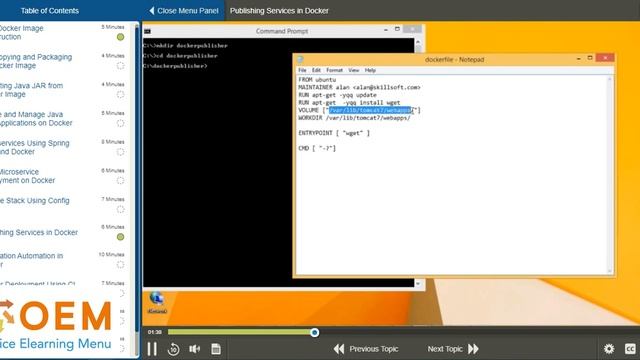Image resolution: width=640 pixels, height=360 pixels.
Task: Pause the video playback
Action: click(152, 349)
